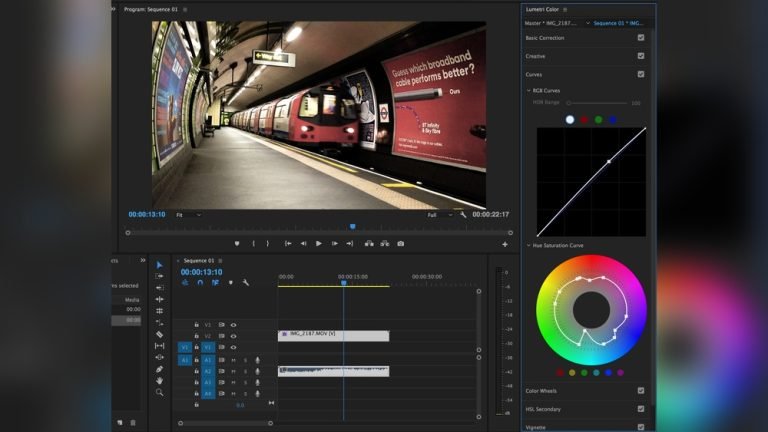Select white luma curve channel

pyautogui.click(x=570, y=120)
